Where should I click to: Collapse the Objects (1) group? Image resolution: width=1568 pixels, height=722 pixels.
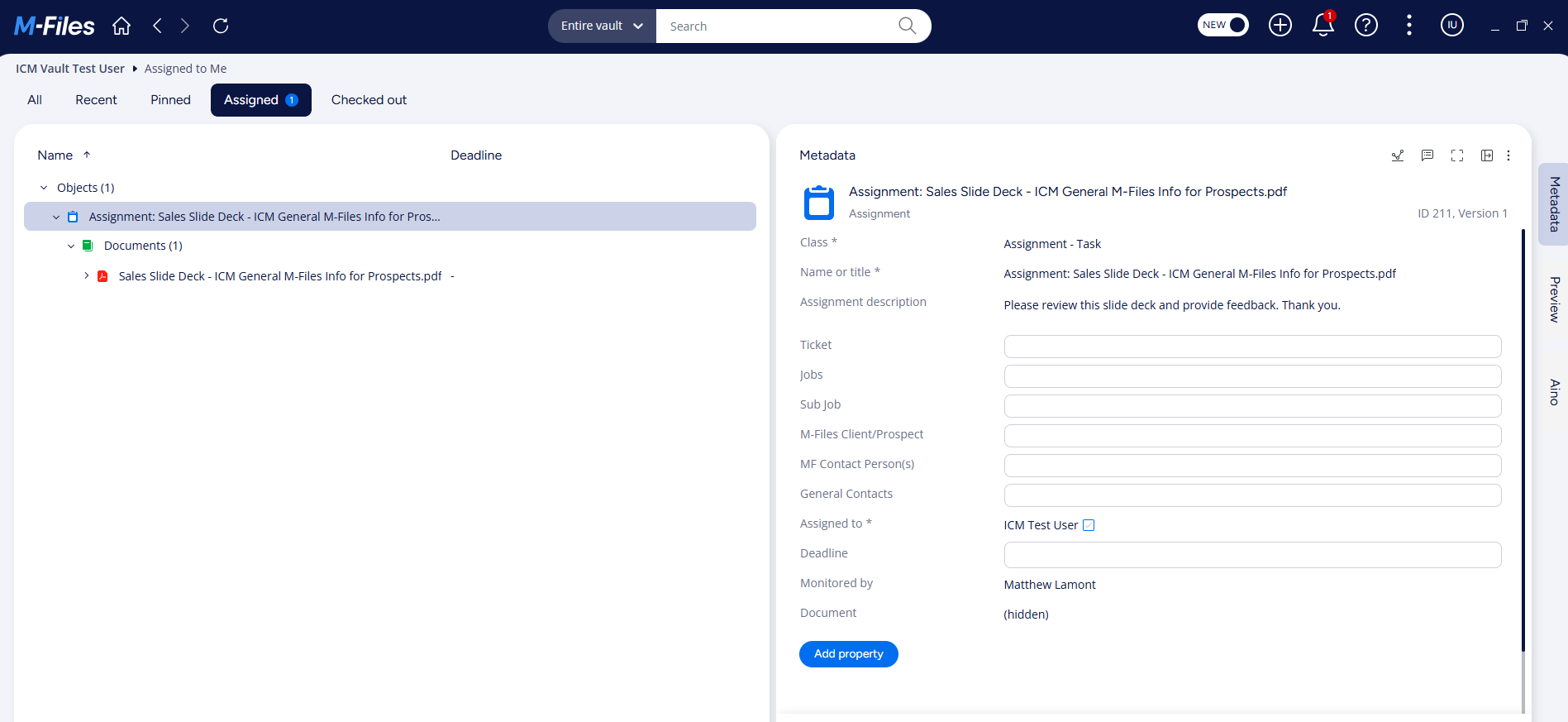[x=44, y=188]
